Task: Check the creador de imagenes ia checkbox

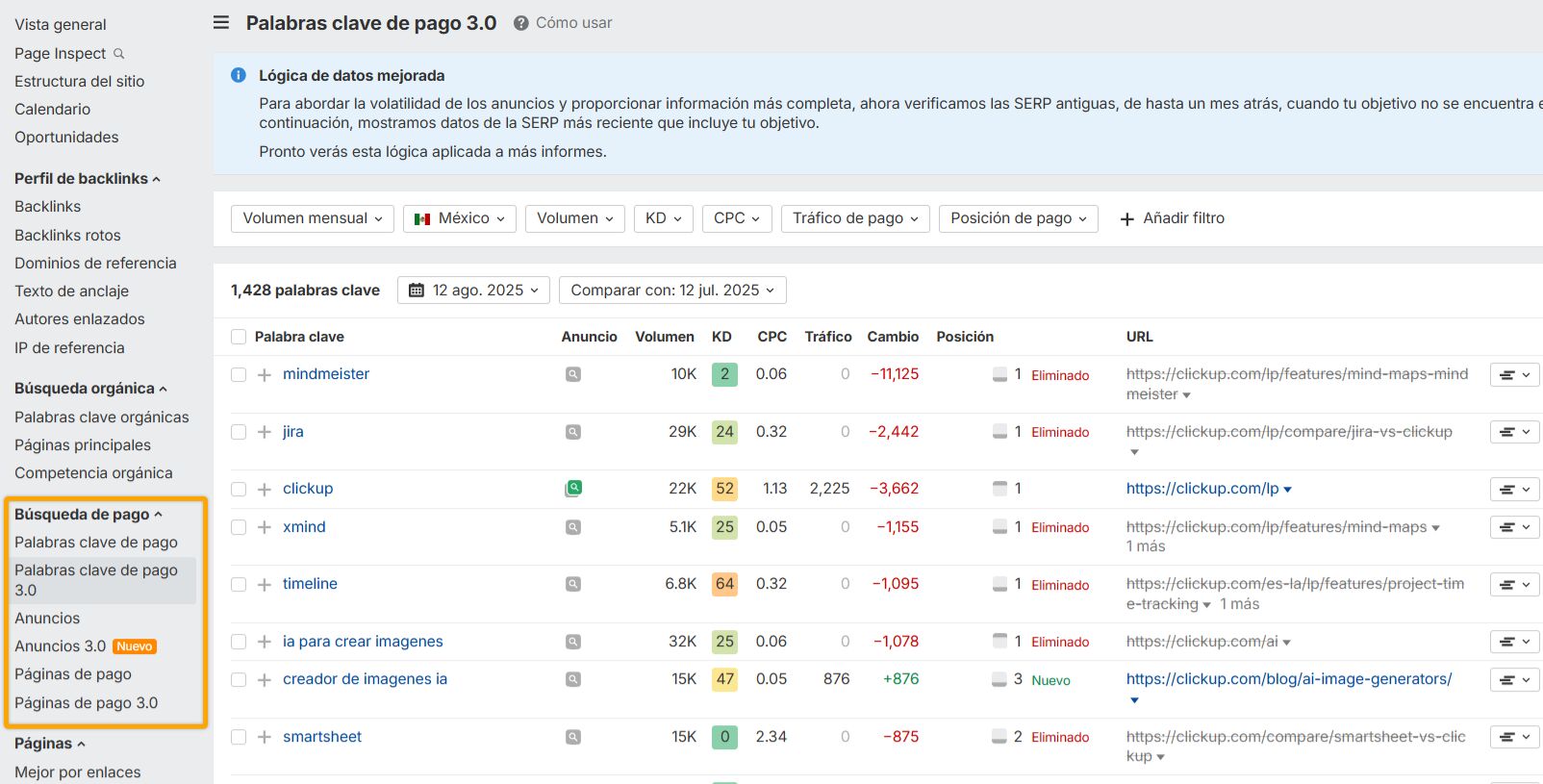Action: point(239,680)
